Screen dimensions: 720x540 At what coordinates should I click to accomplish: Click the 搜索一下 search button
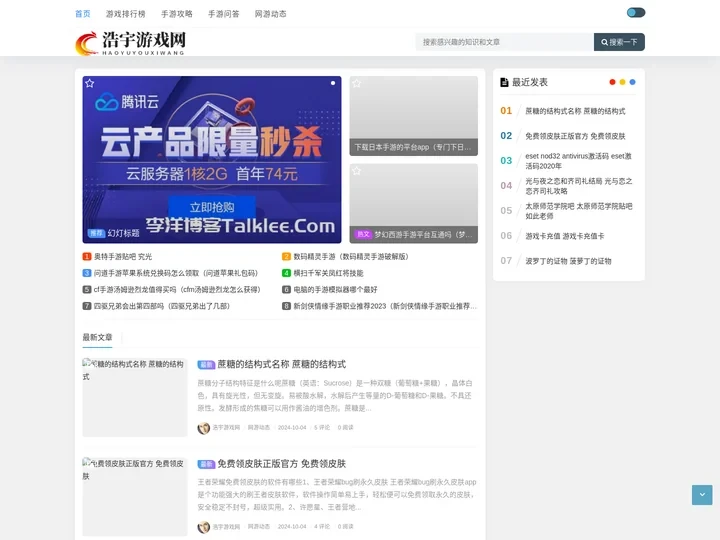[x=619, y=42]
